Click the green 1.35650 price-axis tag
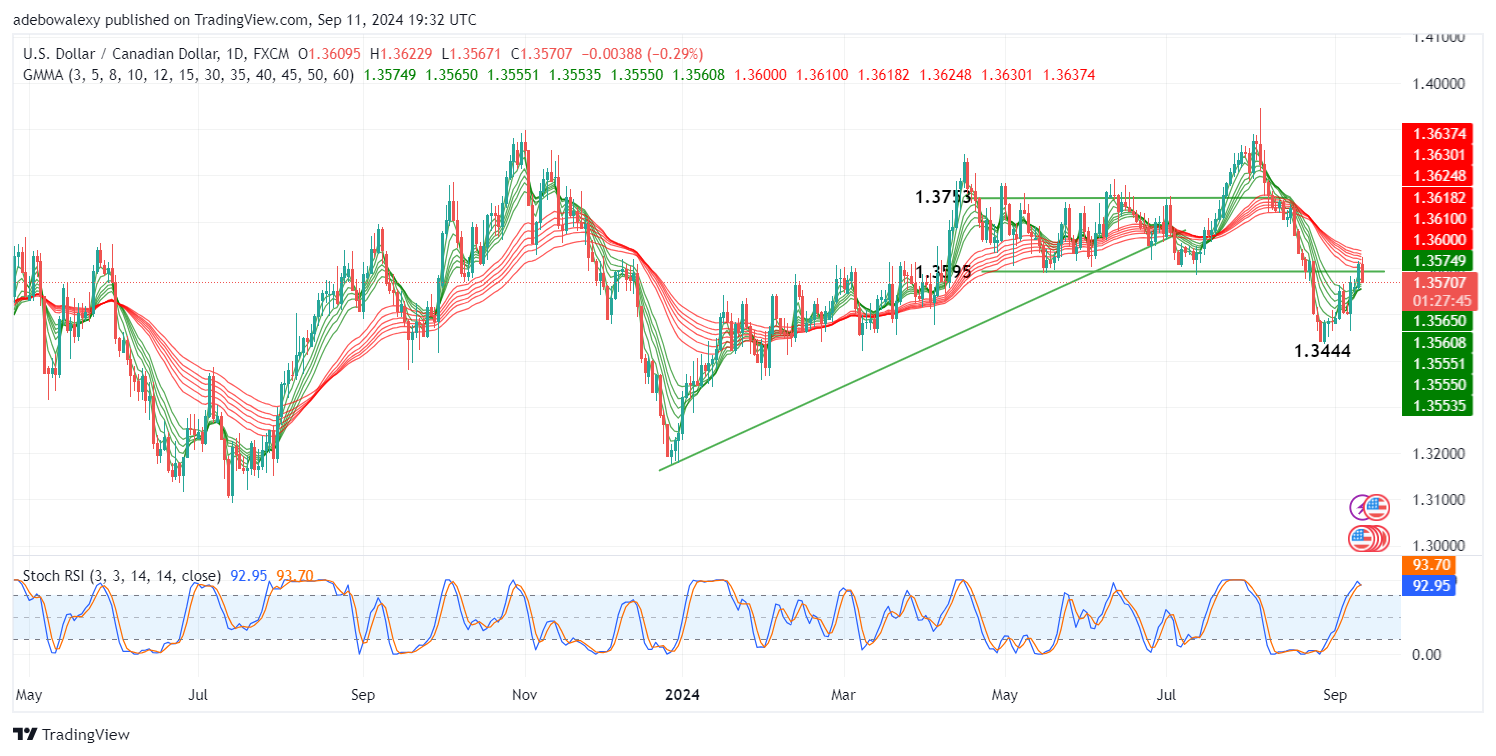This screenshot has width=1496, height=756. click(x=1436, y=321)
